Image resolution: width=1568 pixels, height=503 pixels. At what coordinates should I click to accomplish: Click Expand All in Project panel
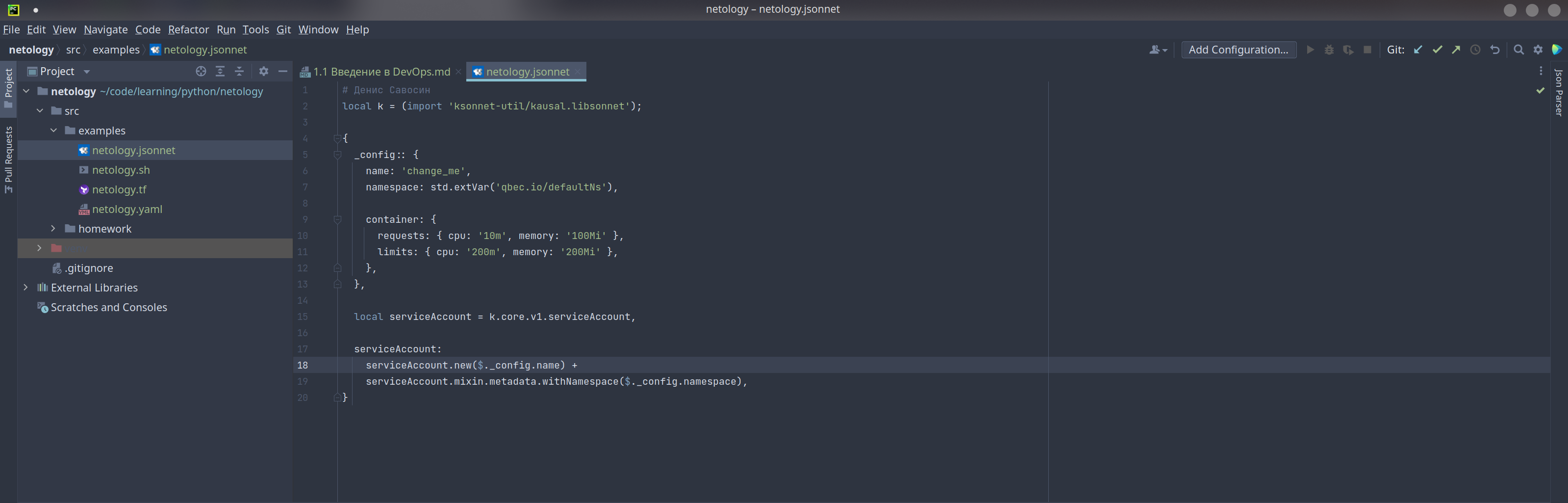coord(220,71)
